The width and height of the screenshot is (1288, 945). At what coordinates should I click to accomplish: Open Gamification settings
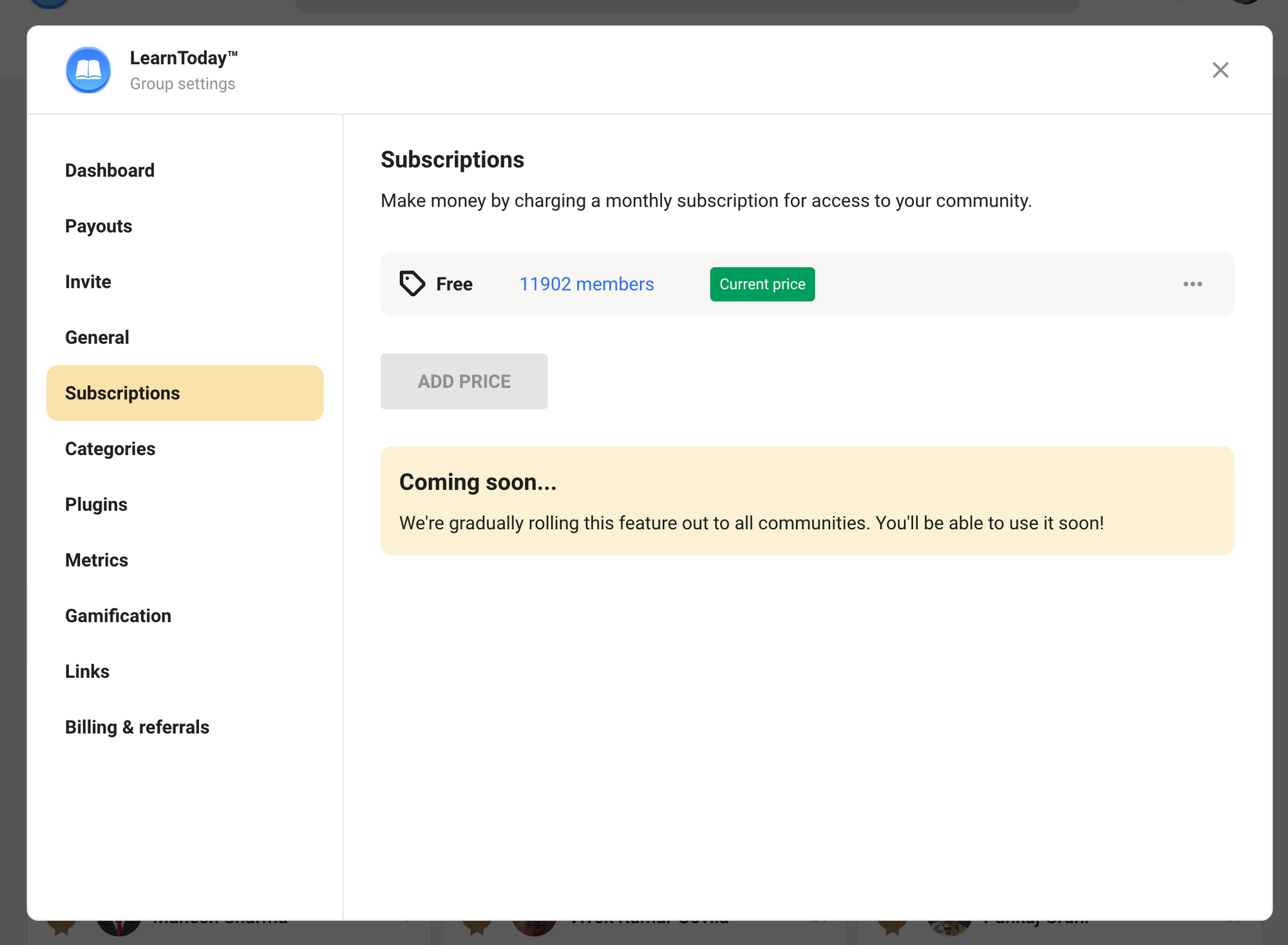(x=118, y=616)
